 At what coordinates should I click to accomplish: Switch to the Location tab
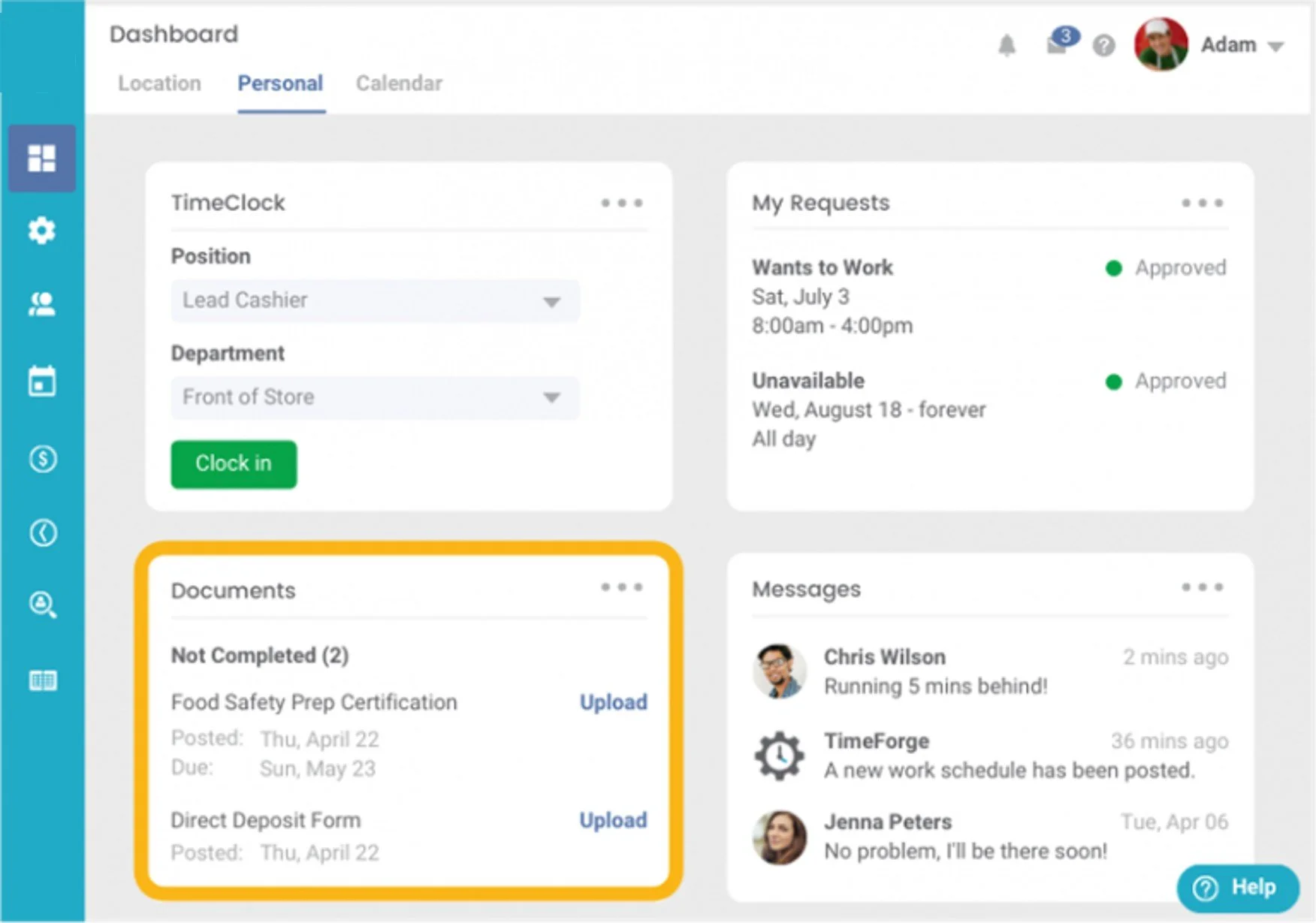(159, 83)
